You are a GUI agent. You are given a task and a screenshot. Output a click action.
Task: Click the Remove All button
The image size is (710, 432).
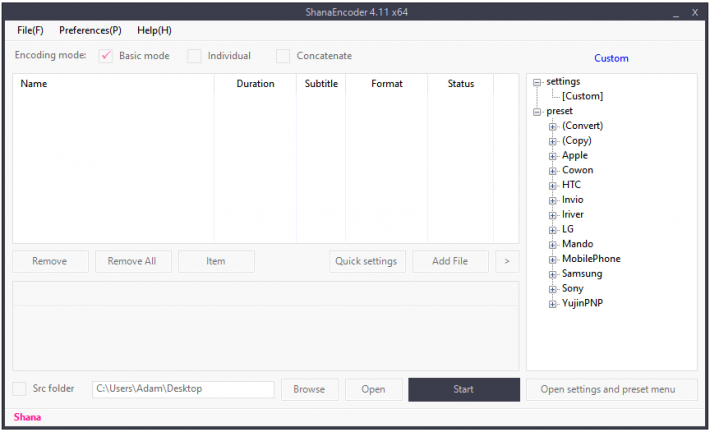(133, 261)
